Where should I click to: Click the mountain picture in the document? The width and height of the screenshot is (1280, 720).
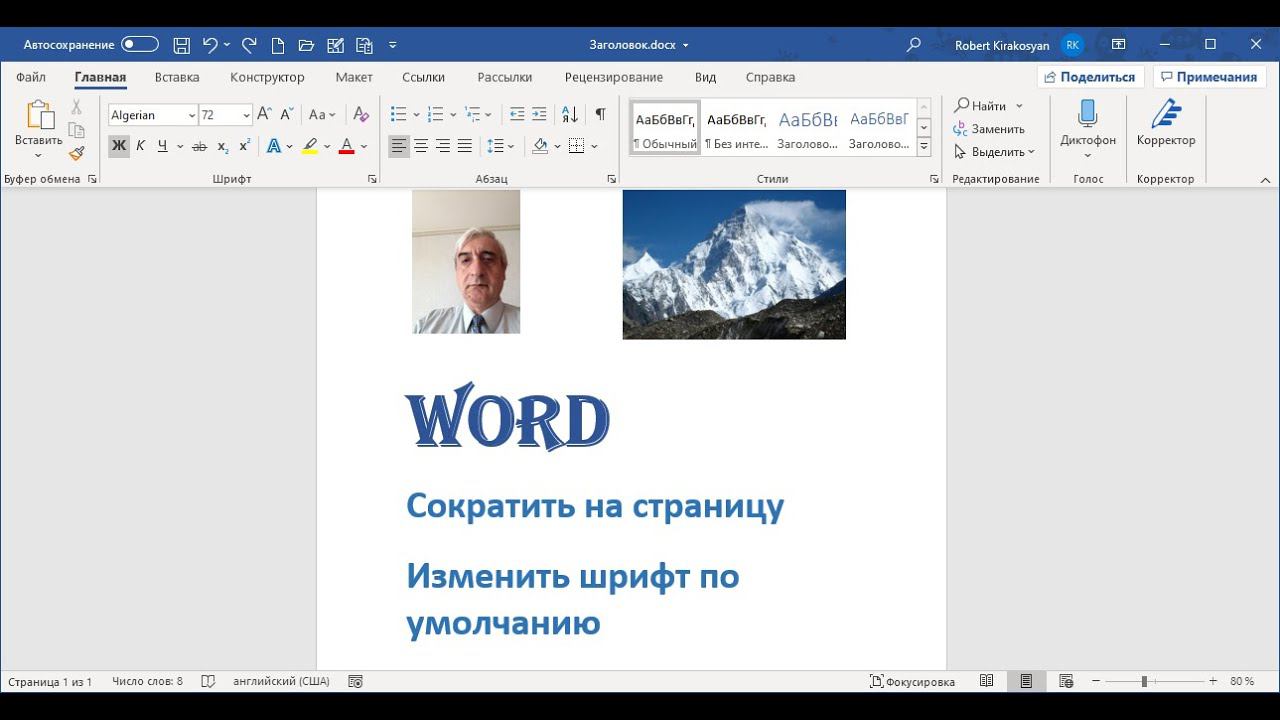[734, 264]
